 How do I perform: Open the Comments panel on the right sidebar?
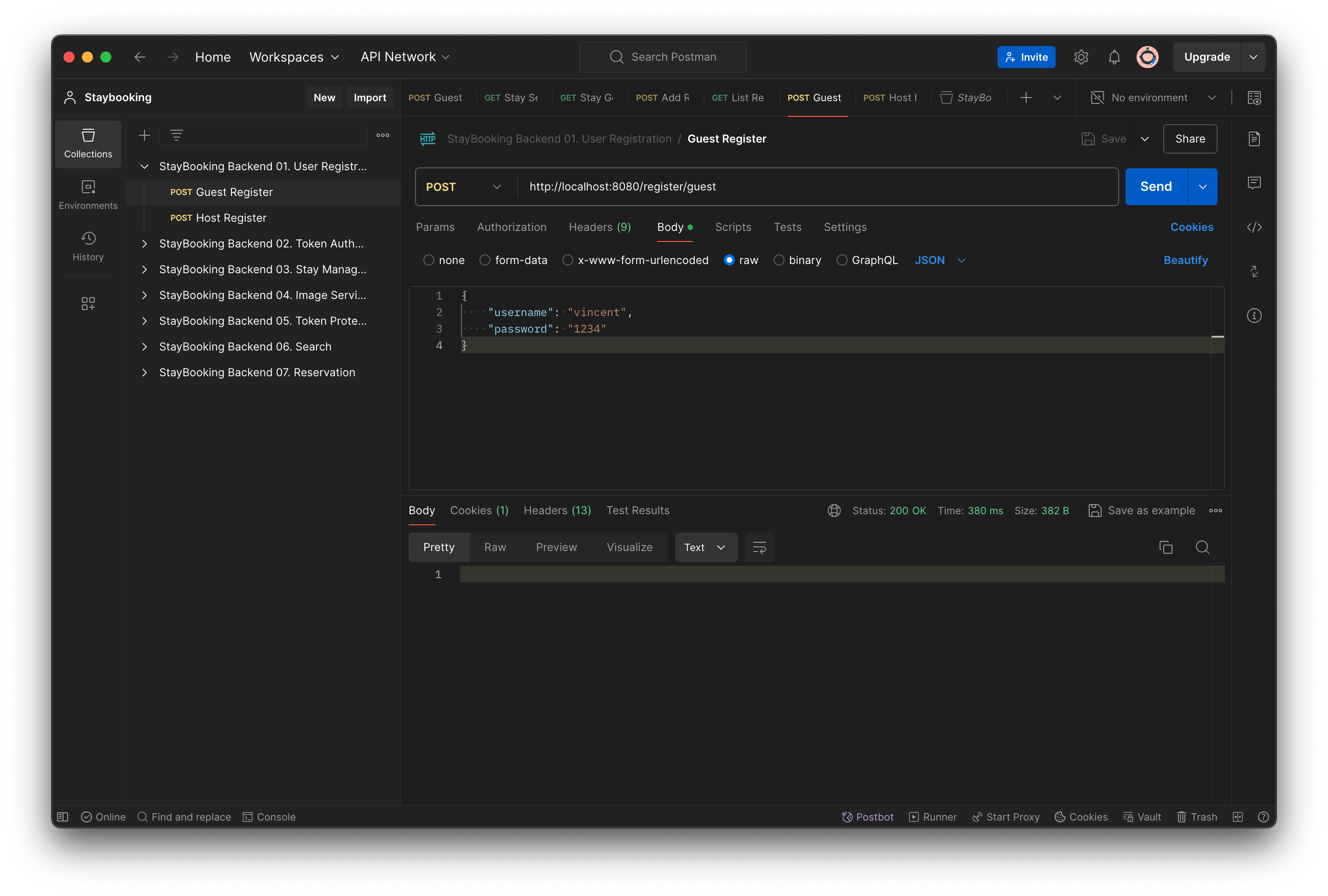click(x=1255, y=183)
